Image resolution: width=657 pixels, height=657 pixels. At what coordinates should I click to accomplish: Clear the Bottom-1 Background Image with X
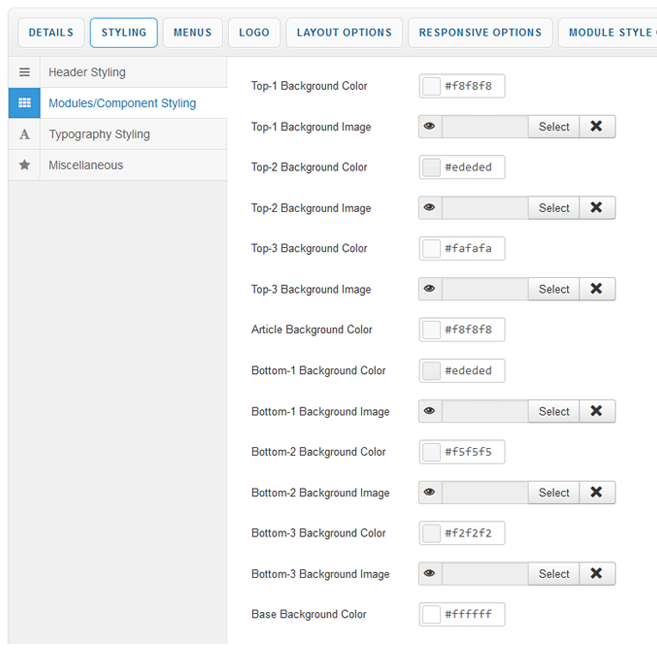point(597,411)
